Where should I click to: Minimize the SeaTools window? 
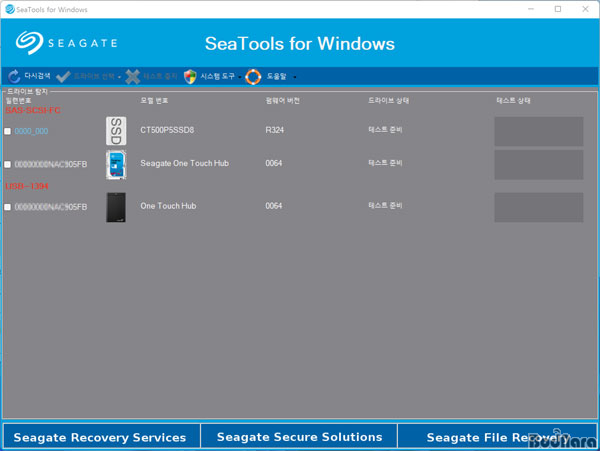531,9
